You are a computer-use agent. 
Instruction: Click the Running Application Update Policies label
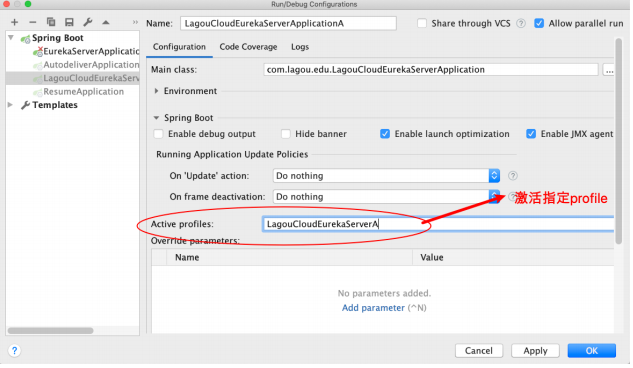click(x=232, y=155)
